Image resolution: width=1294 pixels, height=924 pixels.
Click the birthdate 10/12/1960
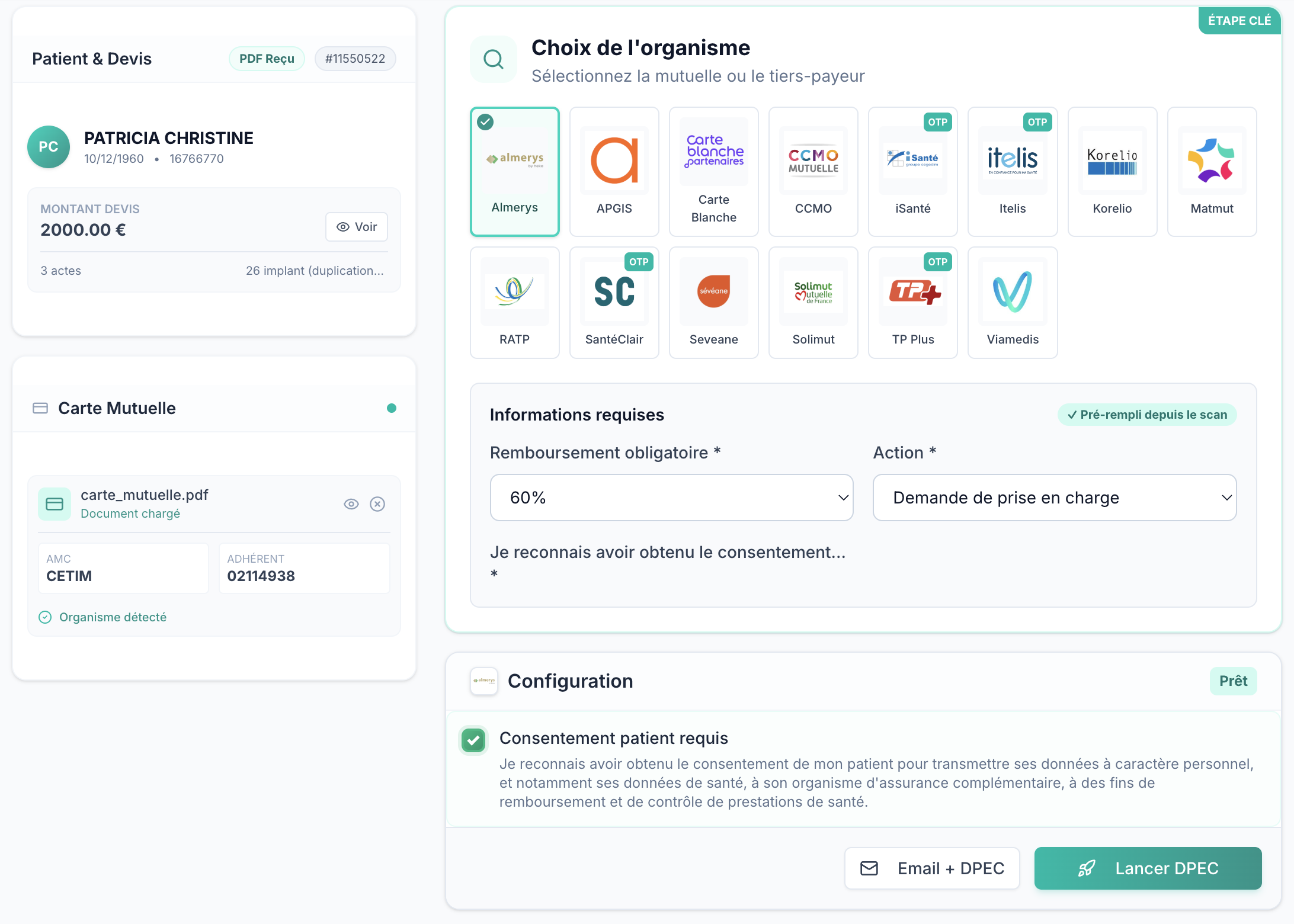(x=114, y=159)
